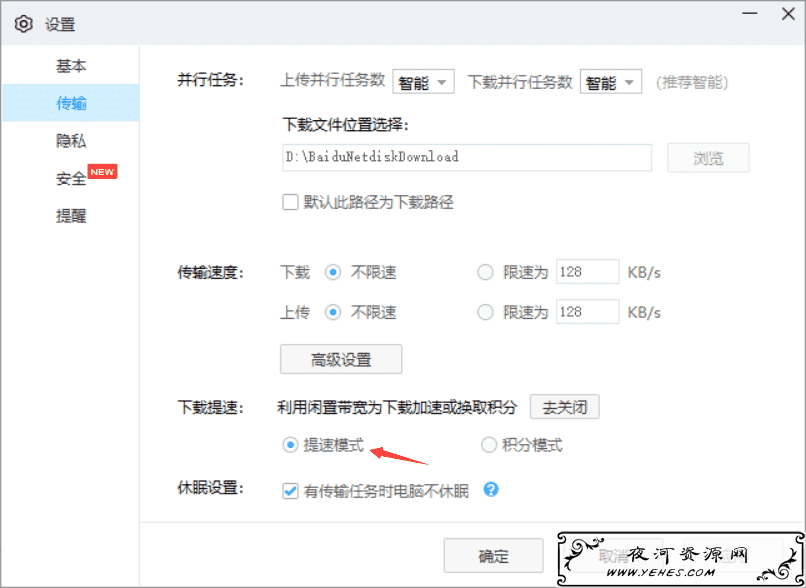
Task: Uncheck 有传输任务时电脑不休眠 checkbox
Action: click(290, 491)
